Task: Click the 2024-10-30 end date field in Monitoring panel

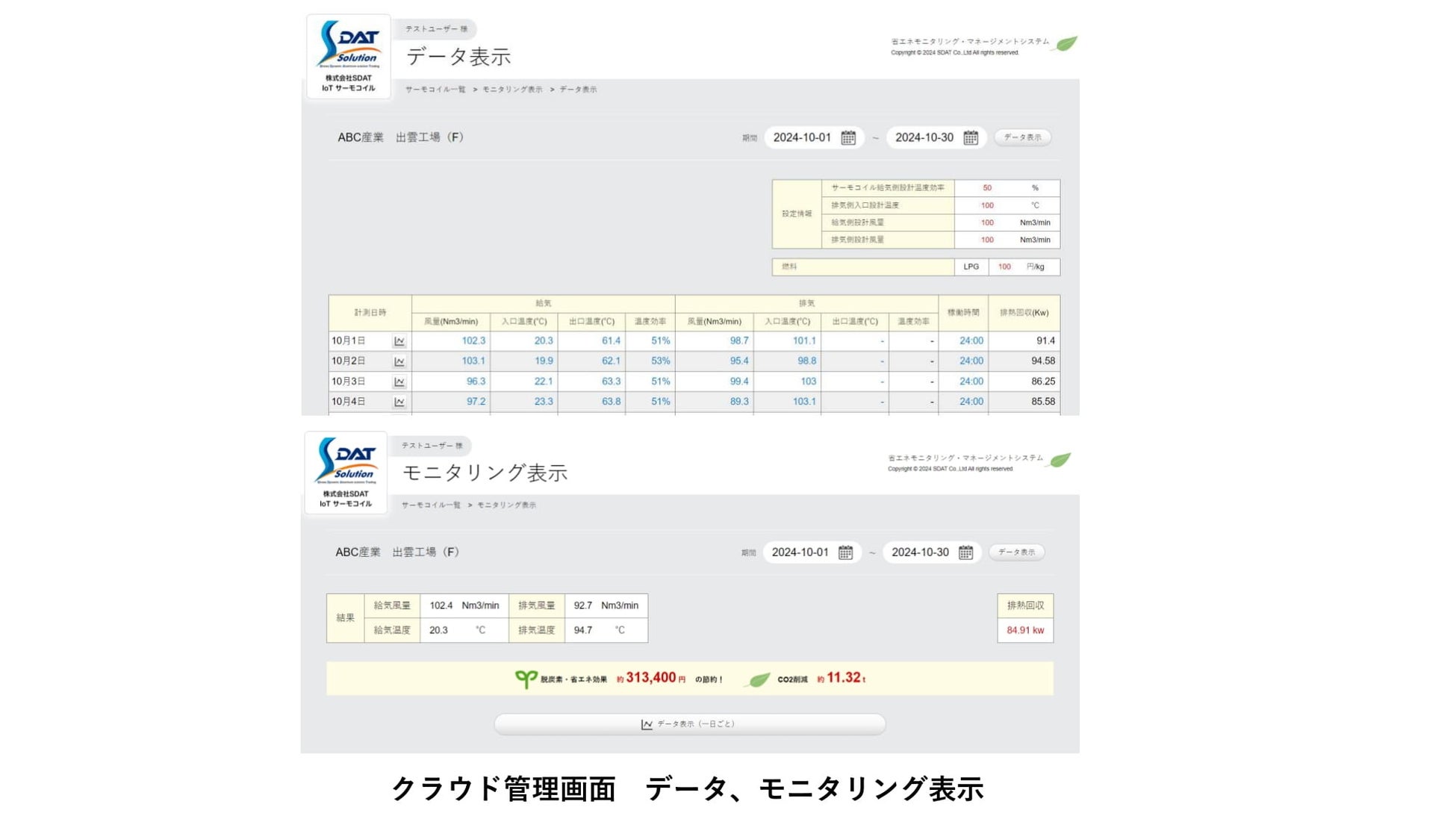Action: tap(920, 552)
